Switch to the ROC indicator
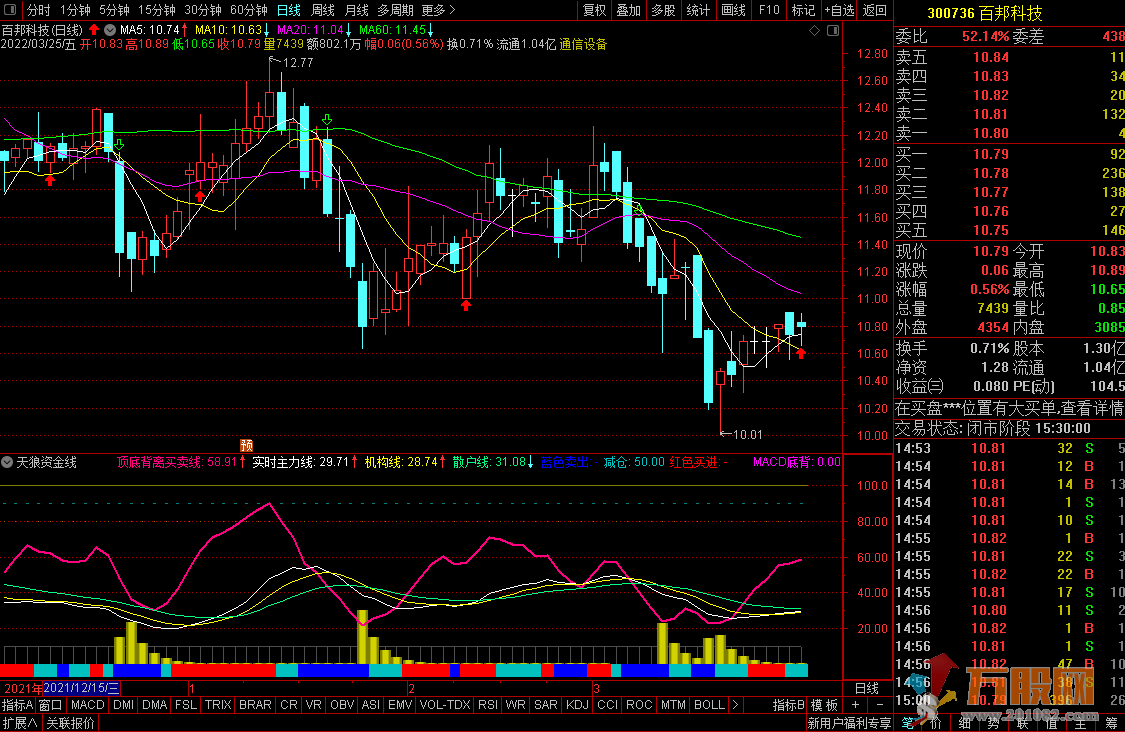 pos(639,705)
